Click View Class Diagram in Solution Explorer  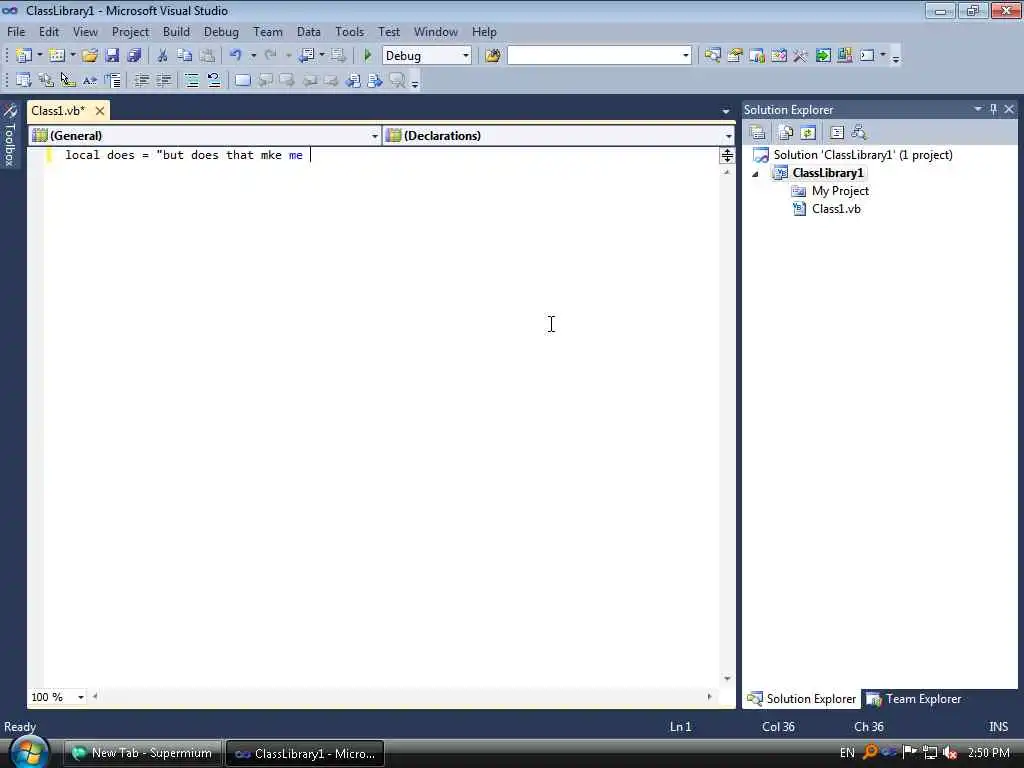click(859, 133)
